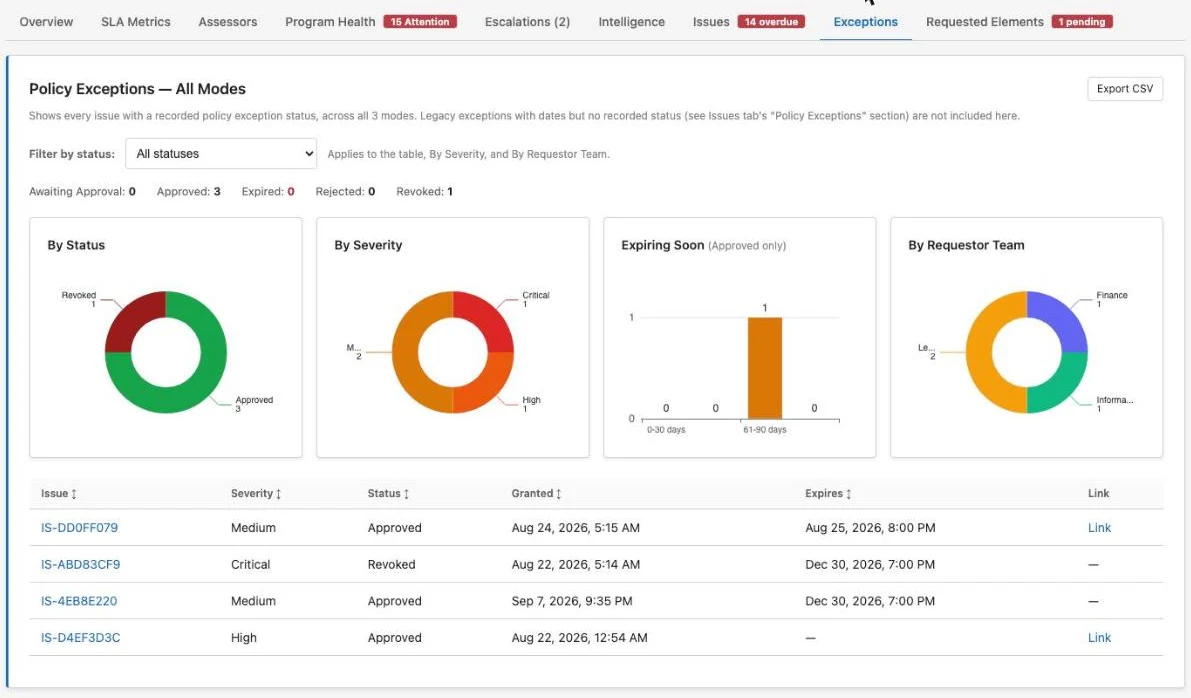Open Link for IS-DD0FF079 row

click(x=1099, y=528)
